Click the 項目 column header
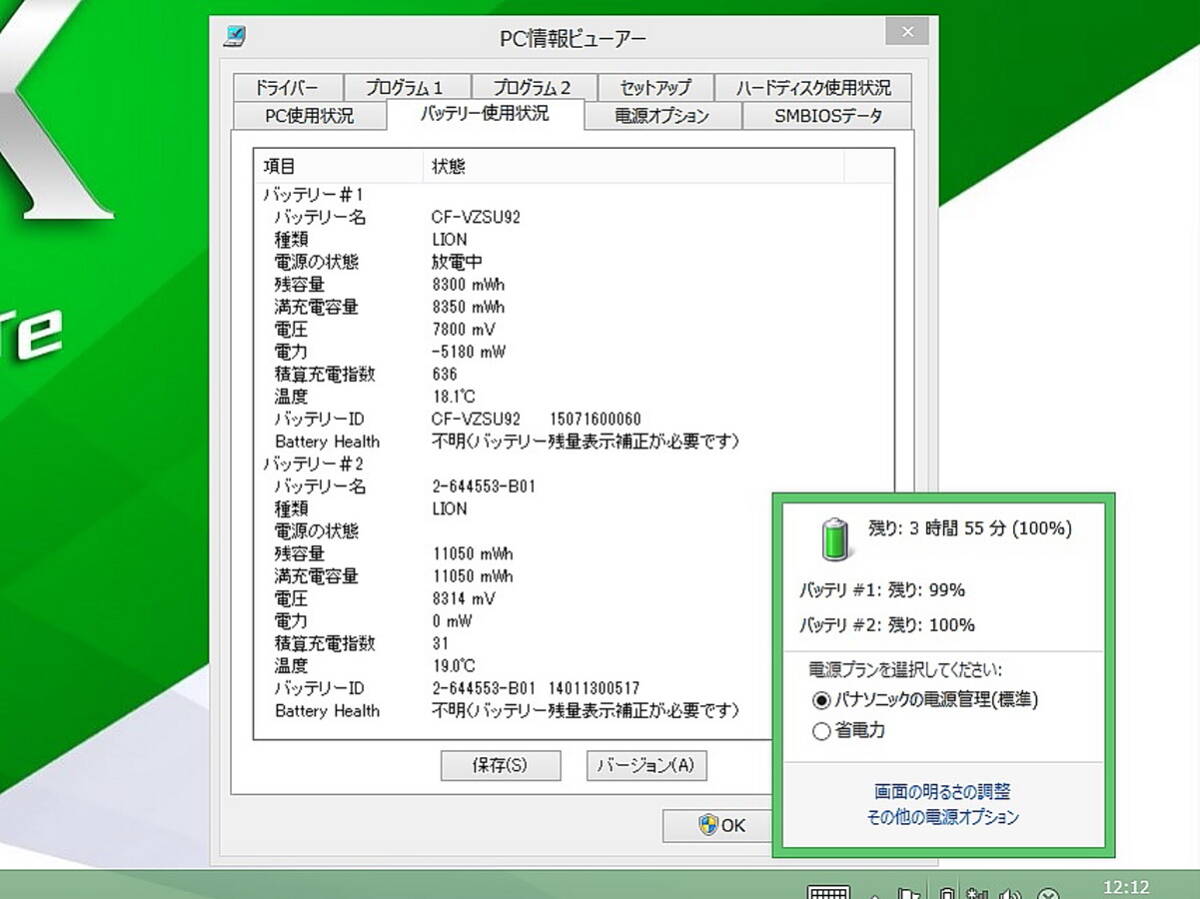Screen dimensions: 1200x899 [339, 166]
